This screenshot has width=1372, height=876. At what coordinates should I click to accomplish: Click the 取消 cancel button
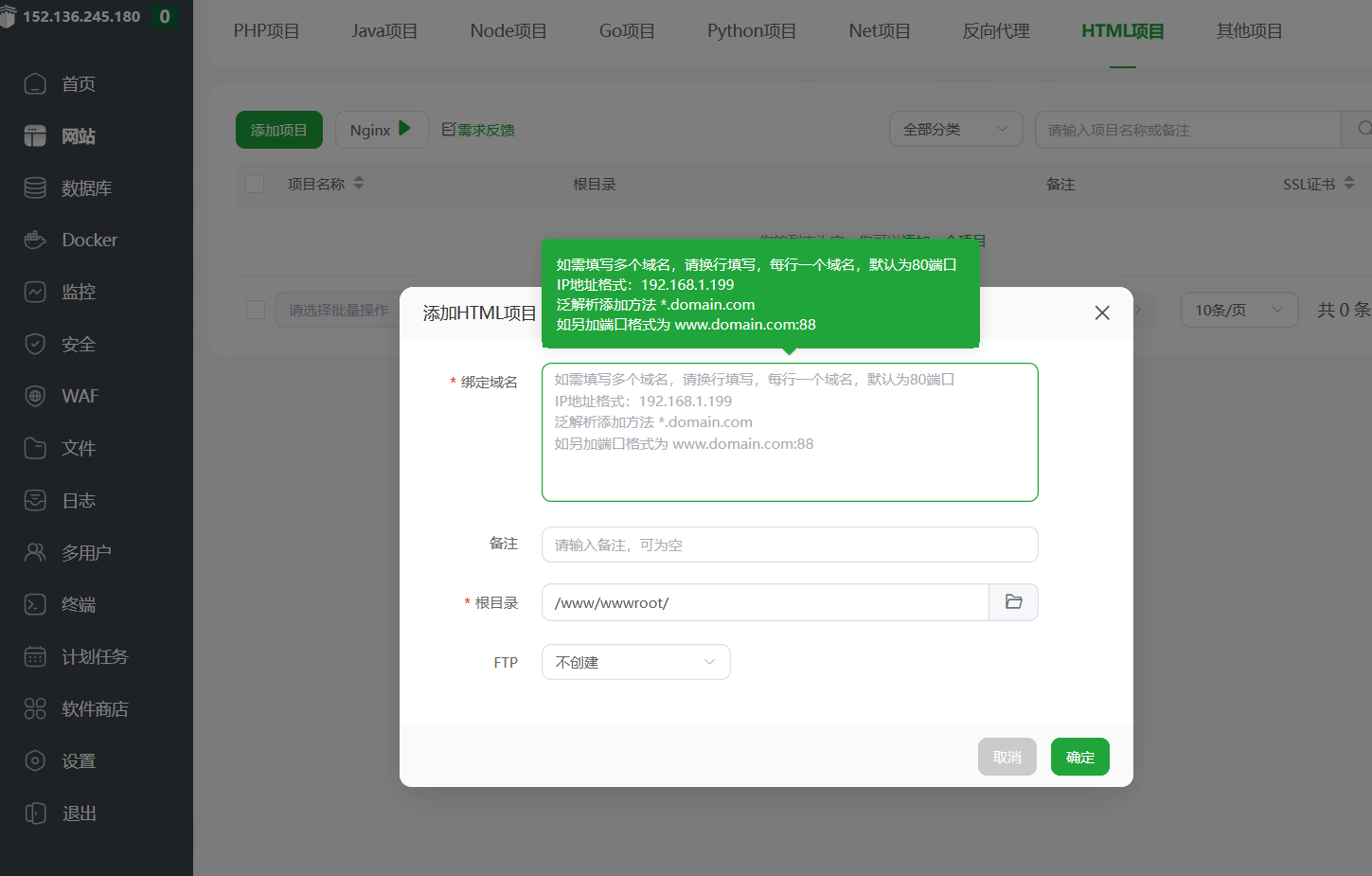coord(1007,757)
